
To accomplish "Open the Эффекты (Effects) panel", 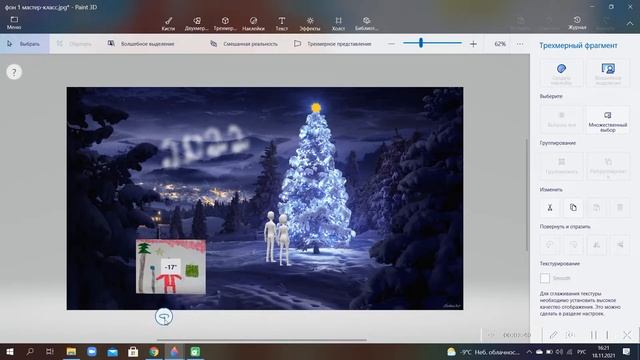I will tap(310, 24).
